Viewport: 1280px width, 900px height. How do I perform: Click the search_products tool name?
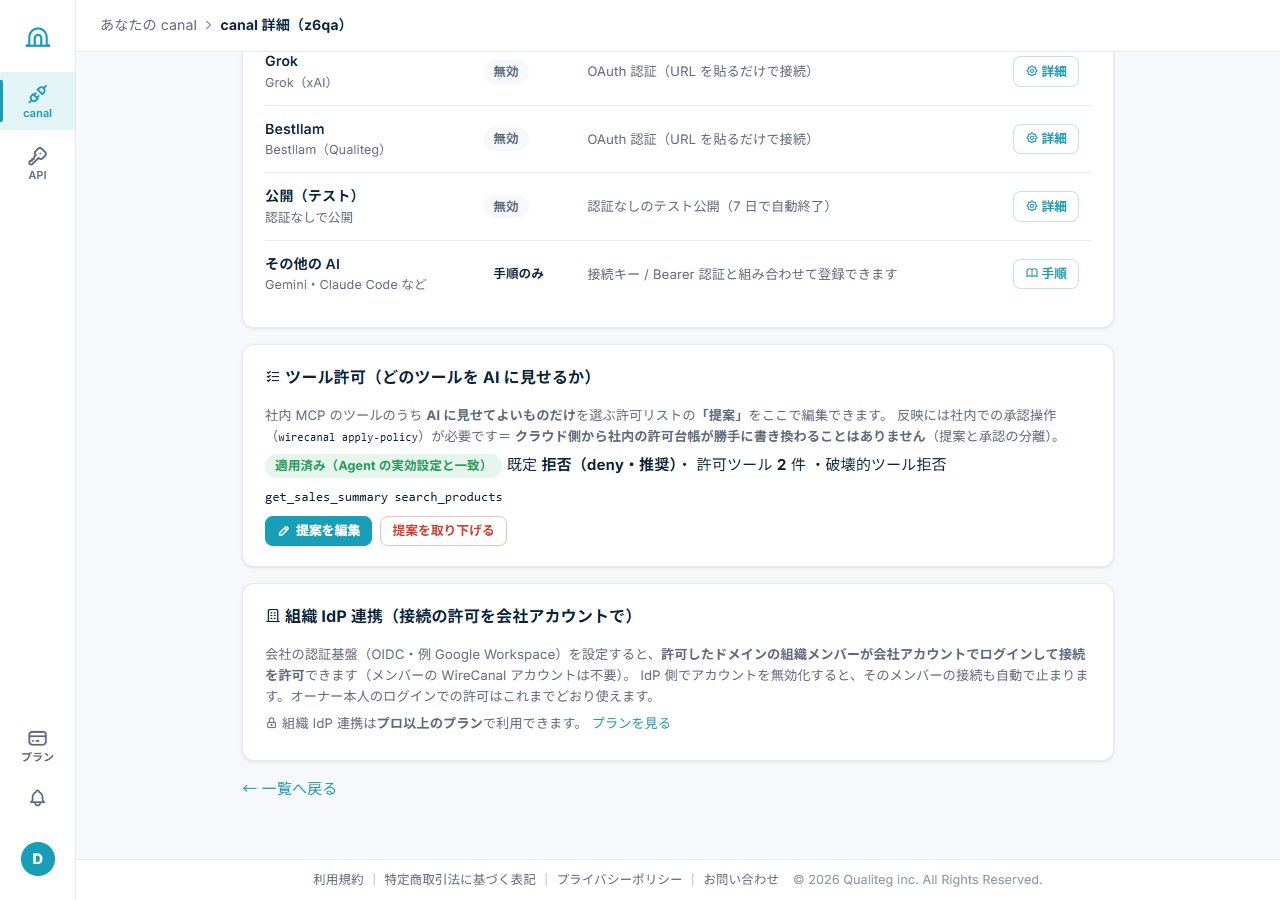(x=448, y=497)
